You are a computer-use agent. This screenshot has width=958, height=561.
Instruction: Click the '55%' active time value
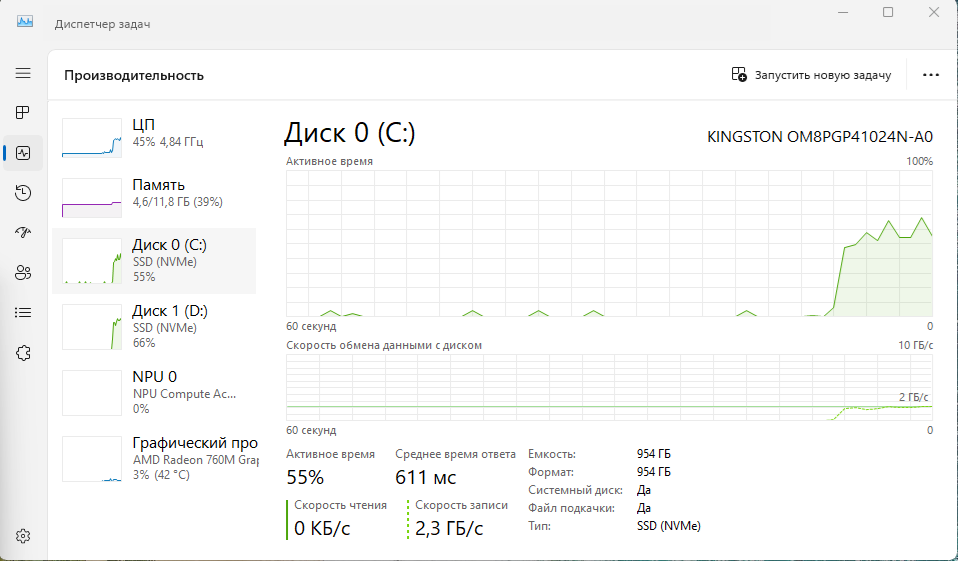tap(305, 477)
